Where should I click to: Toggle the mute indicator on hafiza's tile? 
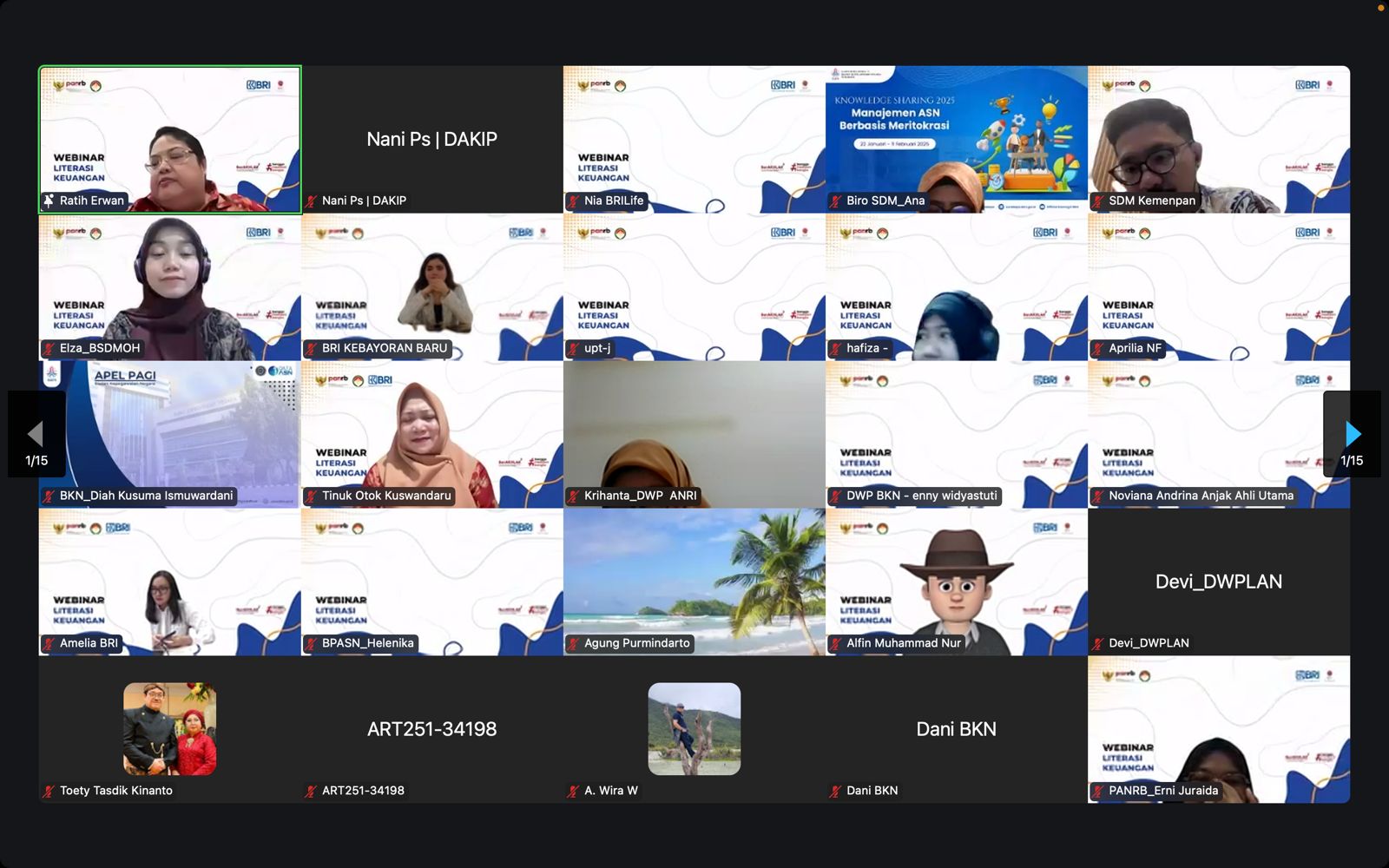pyautogui.click(x=835, y=348)
